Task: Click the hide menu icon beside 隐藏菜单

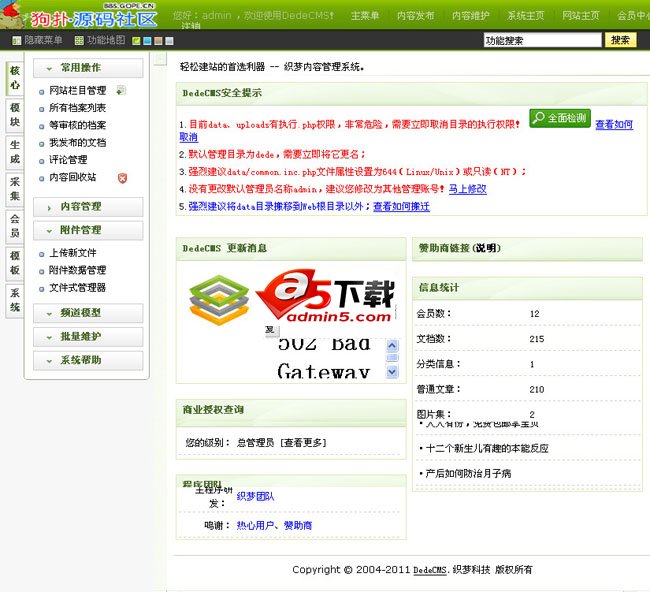Action: tap(17, 41)
